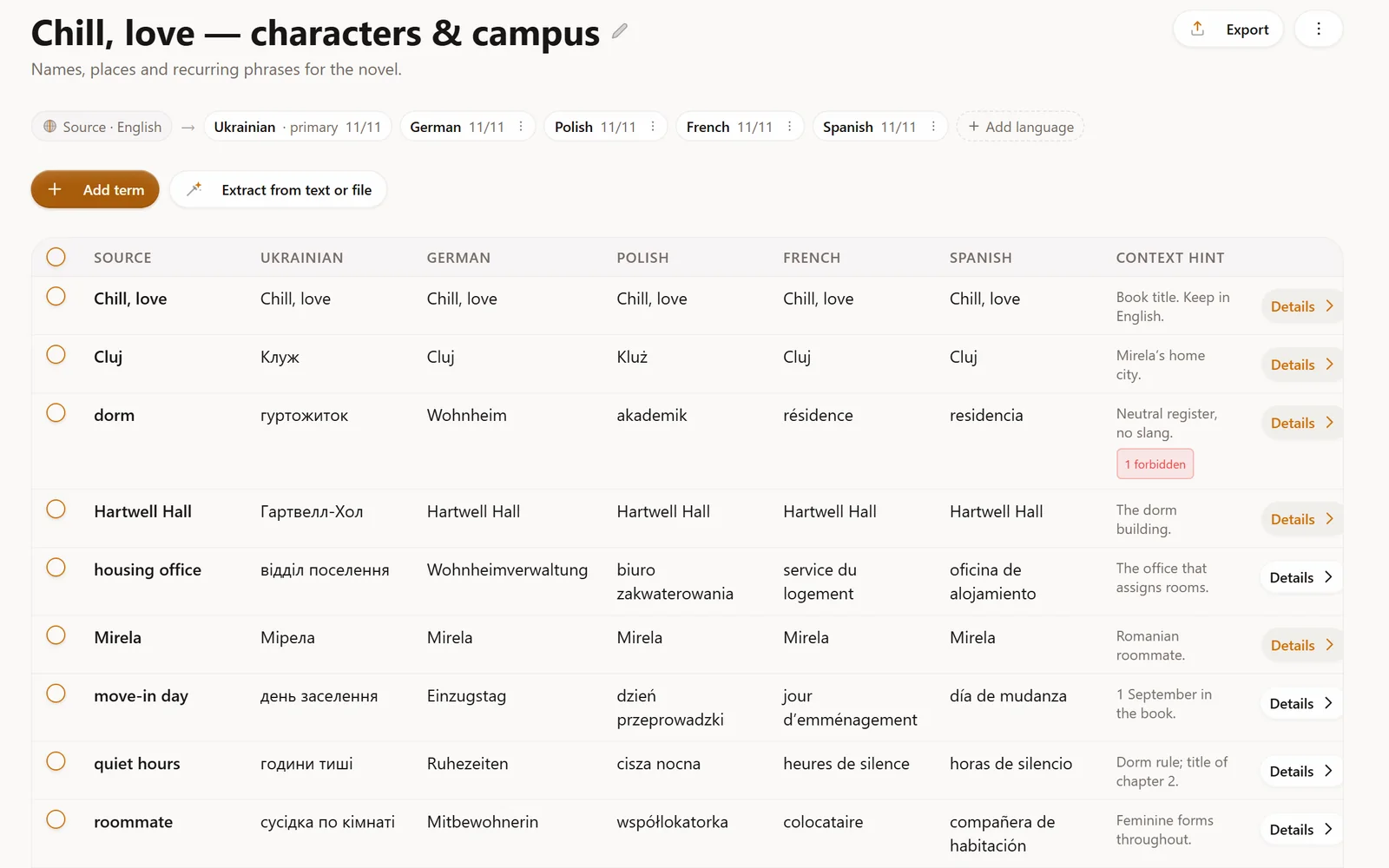Click the globe icon in Source chip

[x=50, y=127]
